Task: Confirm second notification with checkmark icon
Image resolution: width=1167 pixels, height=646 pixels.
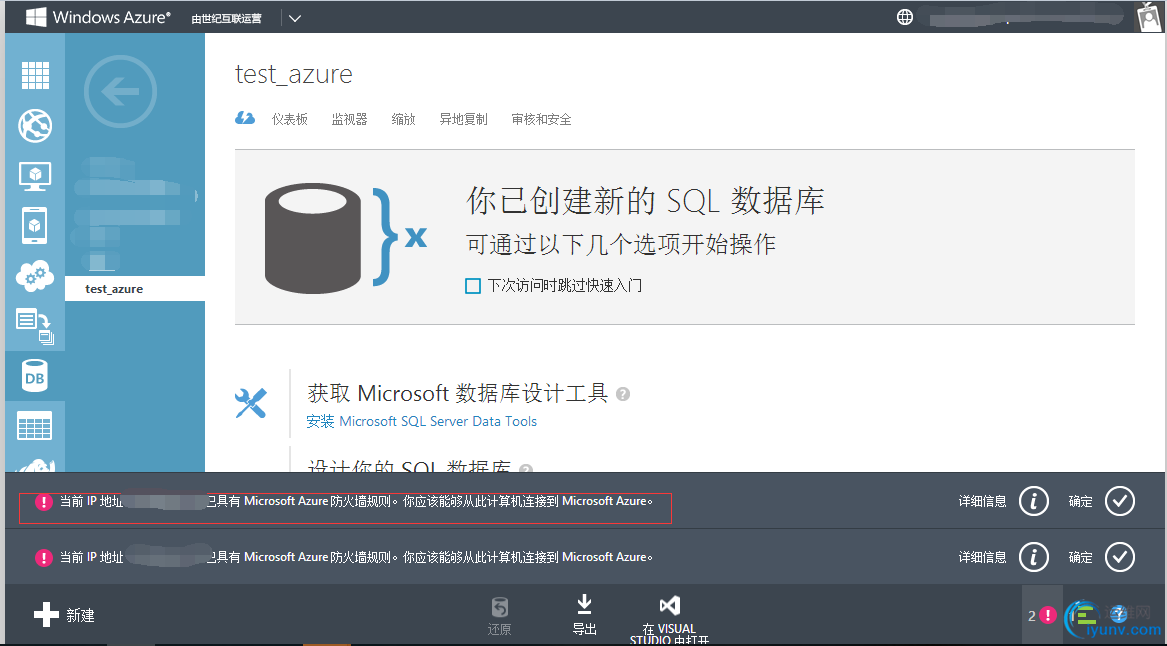Action: [x=1120, y=557]
